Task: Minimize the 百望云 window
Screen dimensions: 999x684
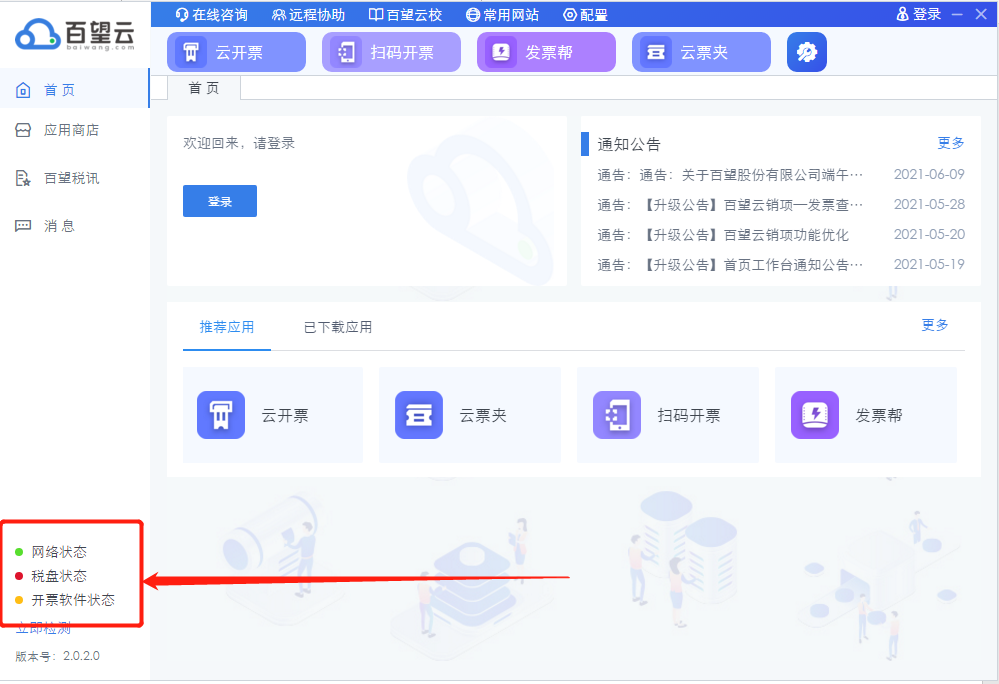Action: point(957,14)
